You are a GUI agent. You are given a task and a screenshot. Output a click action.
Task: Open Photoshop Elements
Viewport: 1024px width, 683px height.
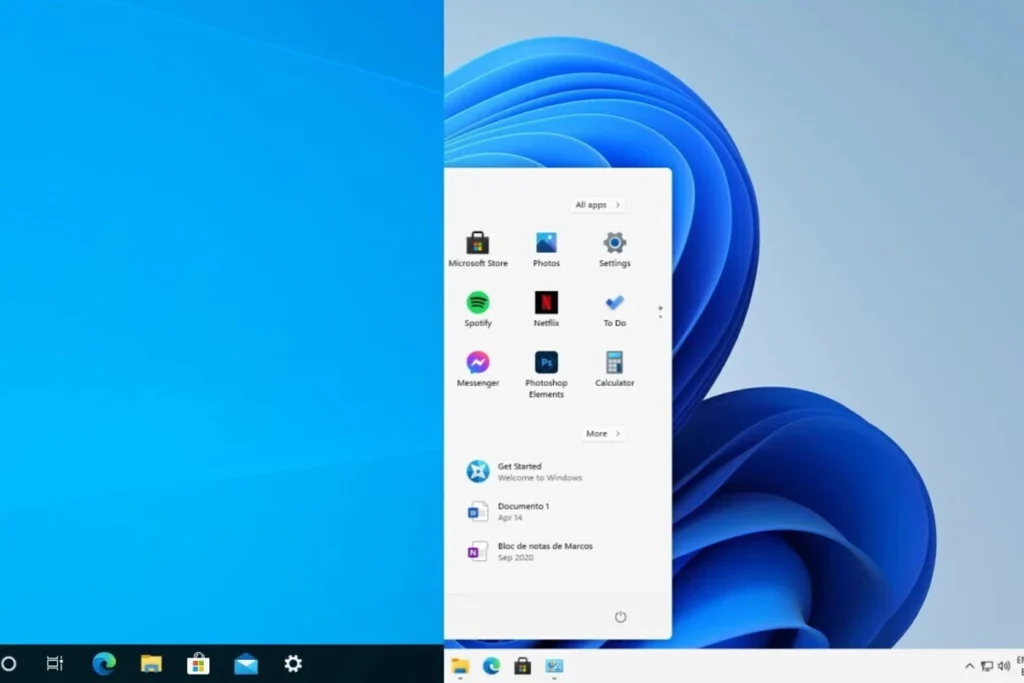[546, 365]
